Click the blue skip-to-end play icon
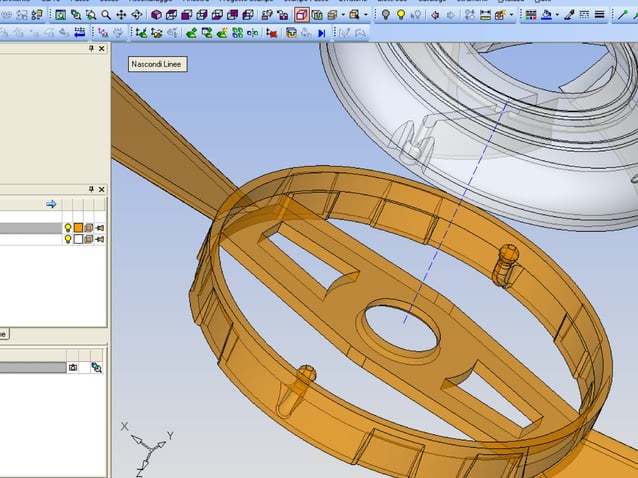The height and width of the screenshot is (478, 638). point(321,33)
